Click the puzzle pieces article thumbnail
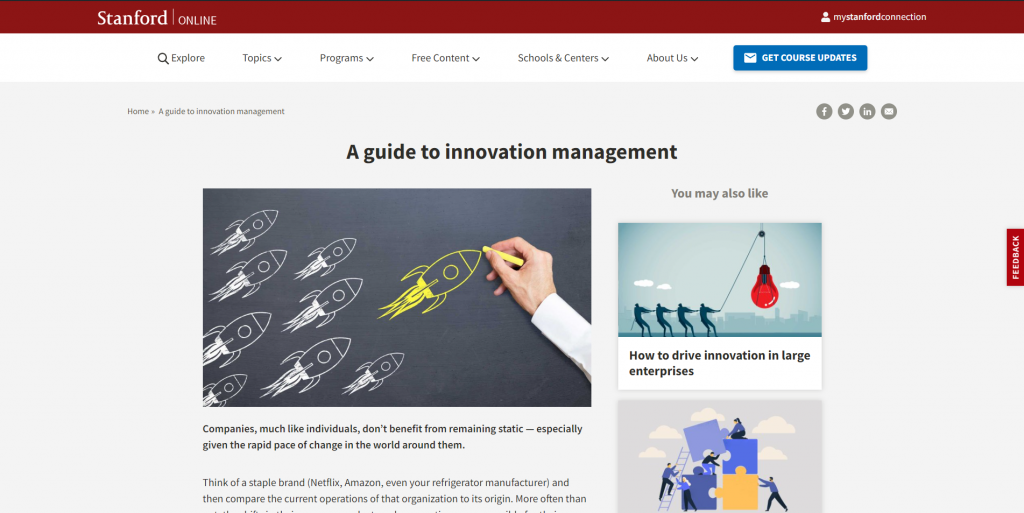1024x513 pixels. 719,457
